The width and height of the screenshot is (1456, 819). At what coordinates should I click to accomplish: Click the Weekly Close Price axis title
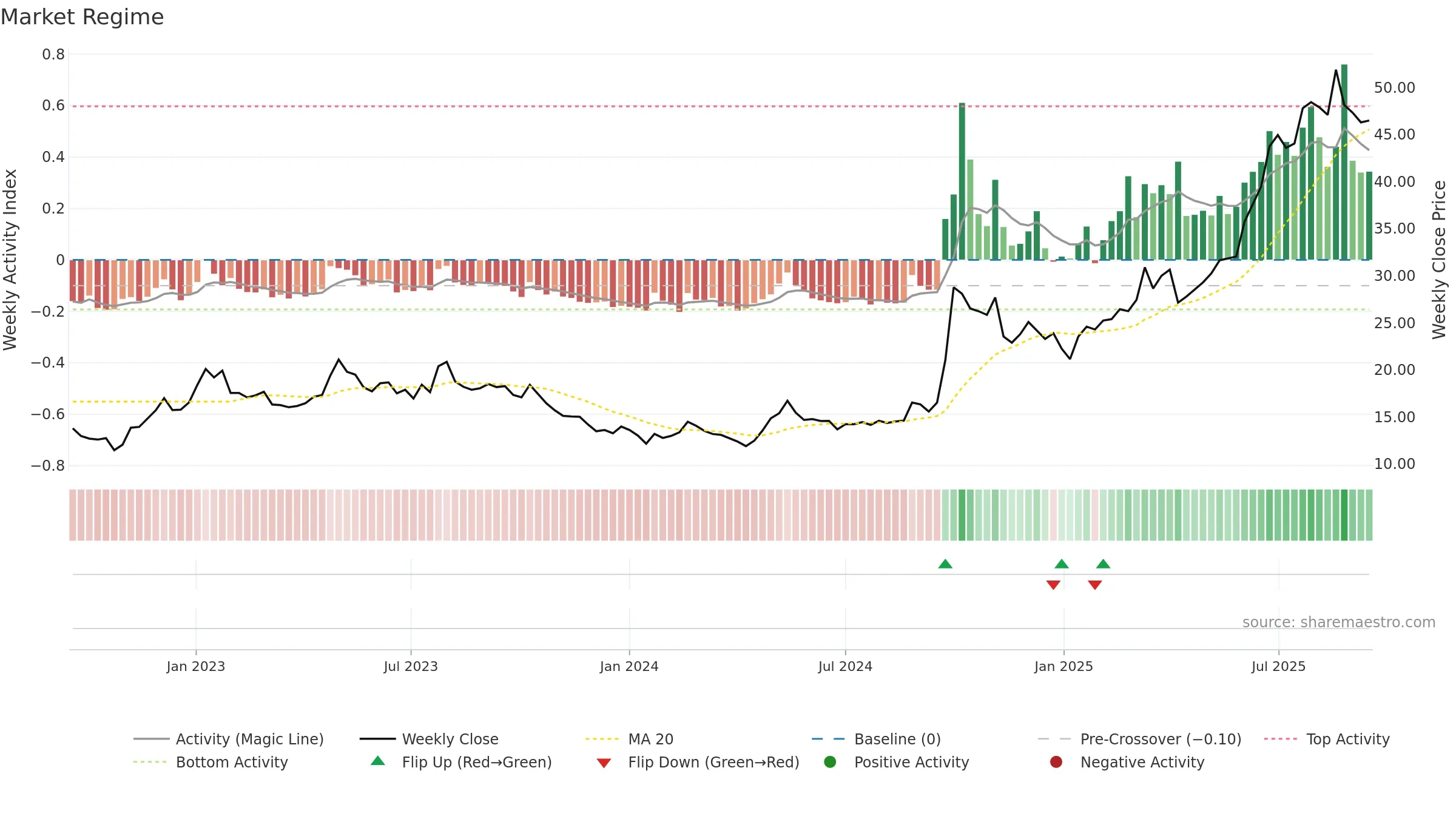click(x=1439, y=260)
